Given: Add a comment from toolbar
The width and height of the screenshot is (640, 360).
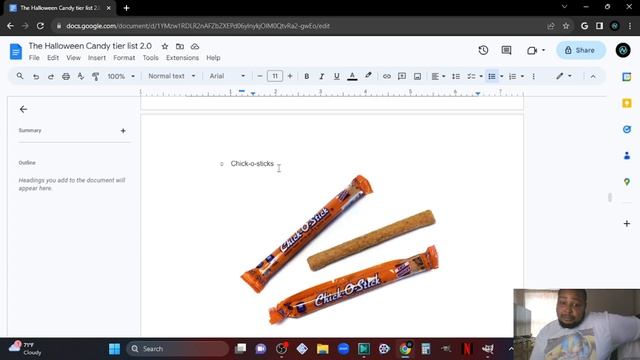Looking at the screenshot, I should (402, 76).
